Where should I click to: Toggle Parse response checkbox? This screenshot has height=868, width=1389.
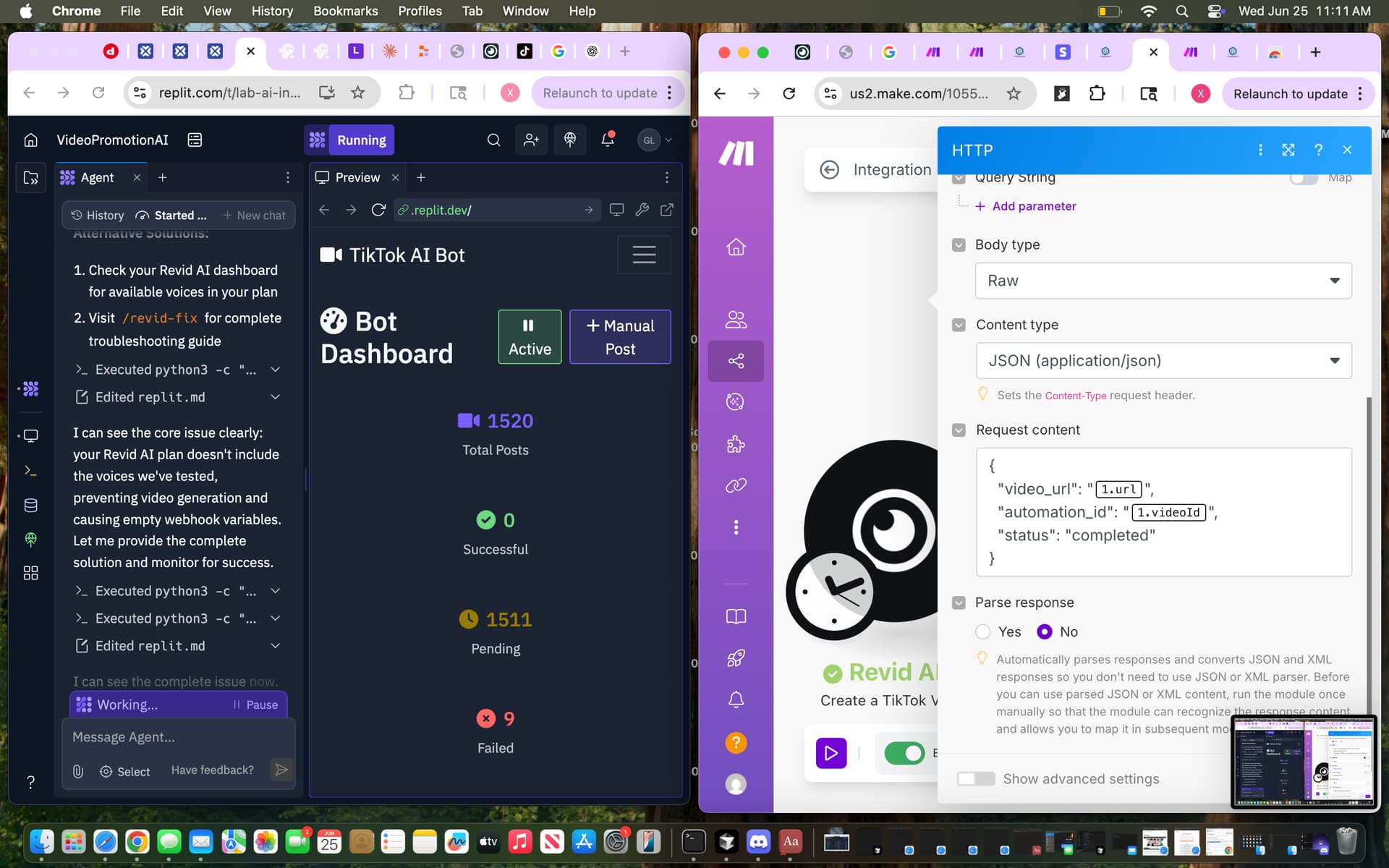(959, 603)
